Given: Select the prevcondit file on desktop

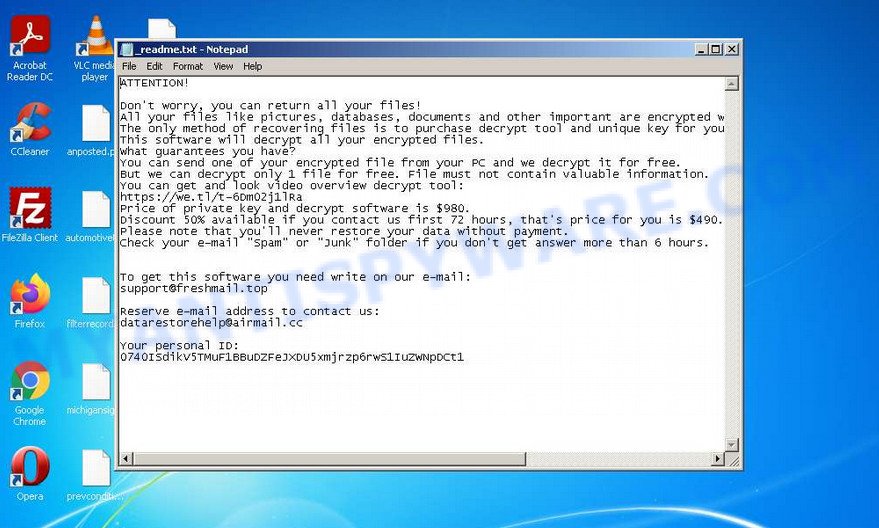Looking at the screenshot, I should (x=94, y=475).
